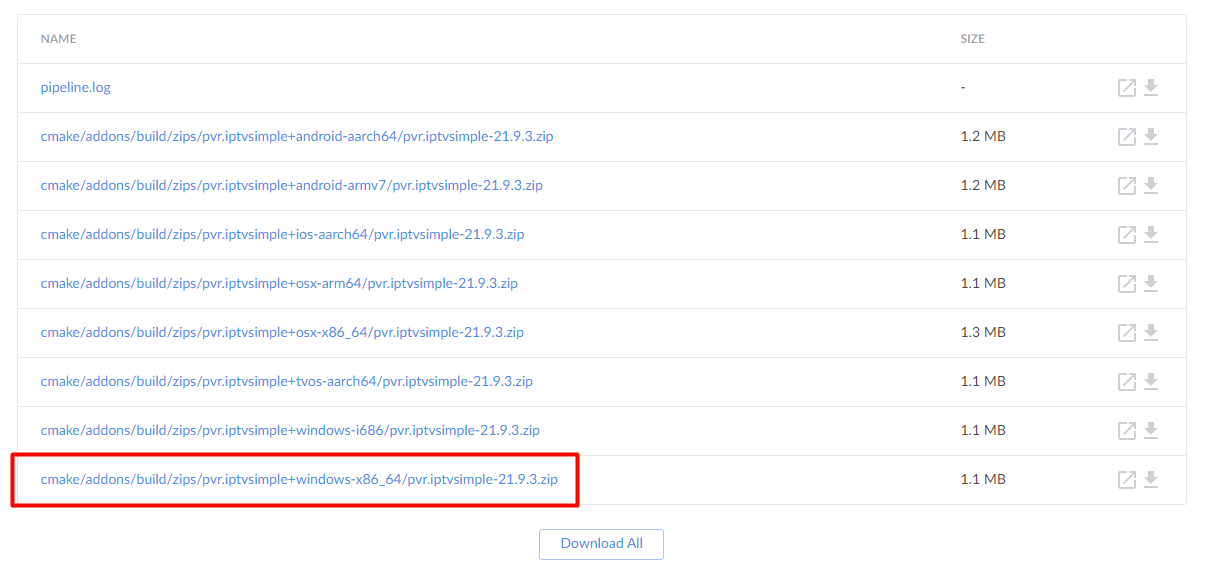Click the SIZE column header
1224x574 pixels.
click(972, 39)
